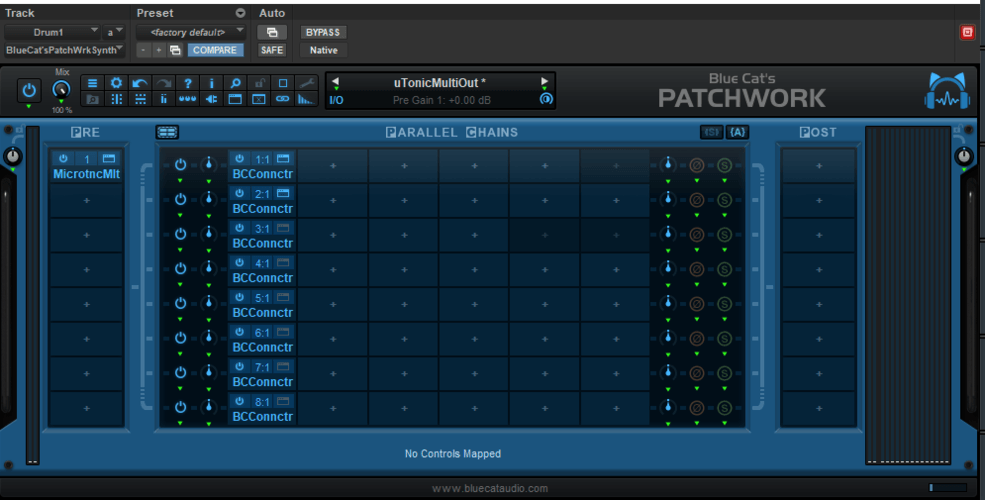Open the 8:1 routing label
985x500 pixels.
(262, 402)
